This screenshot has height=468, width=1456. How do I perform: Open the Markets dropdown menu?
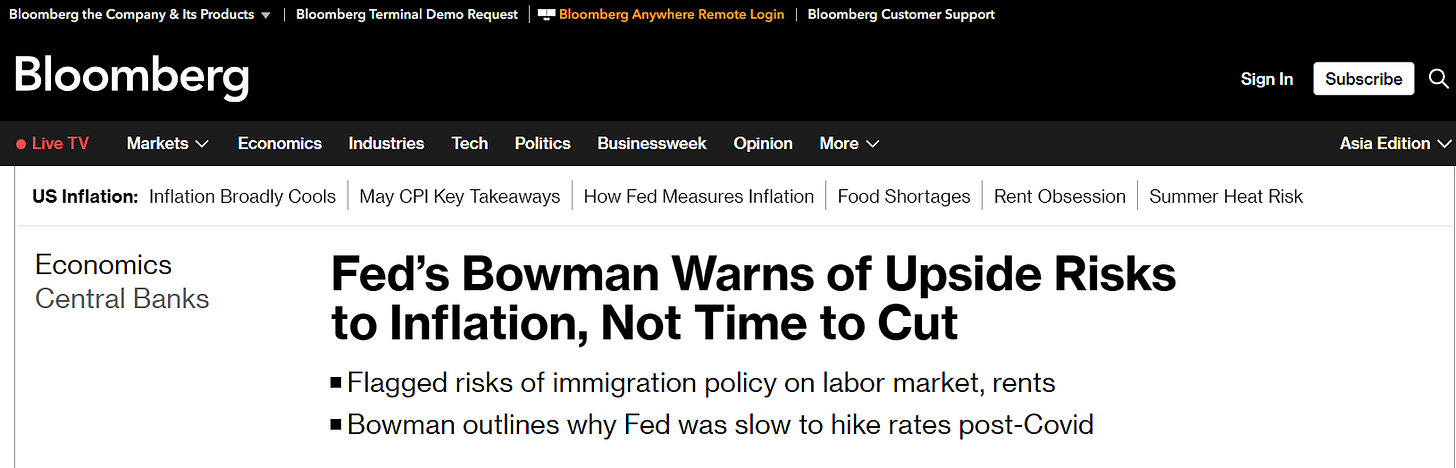pyautogui.click(x=167, y=144)
